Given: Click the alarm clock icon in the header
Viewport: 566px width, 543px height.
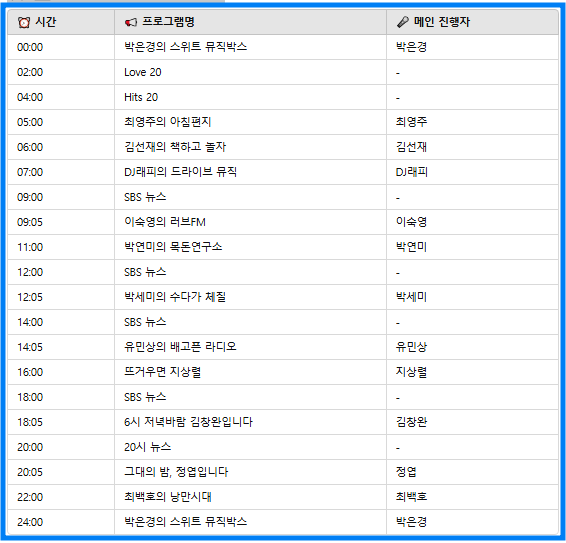Looking at the screenshot, I should click(x=24, y=22).
